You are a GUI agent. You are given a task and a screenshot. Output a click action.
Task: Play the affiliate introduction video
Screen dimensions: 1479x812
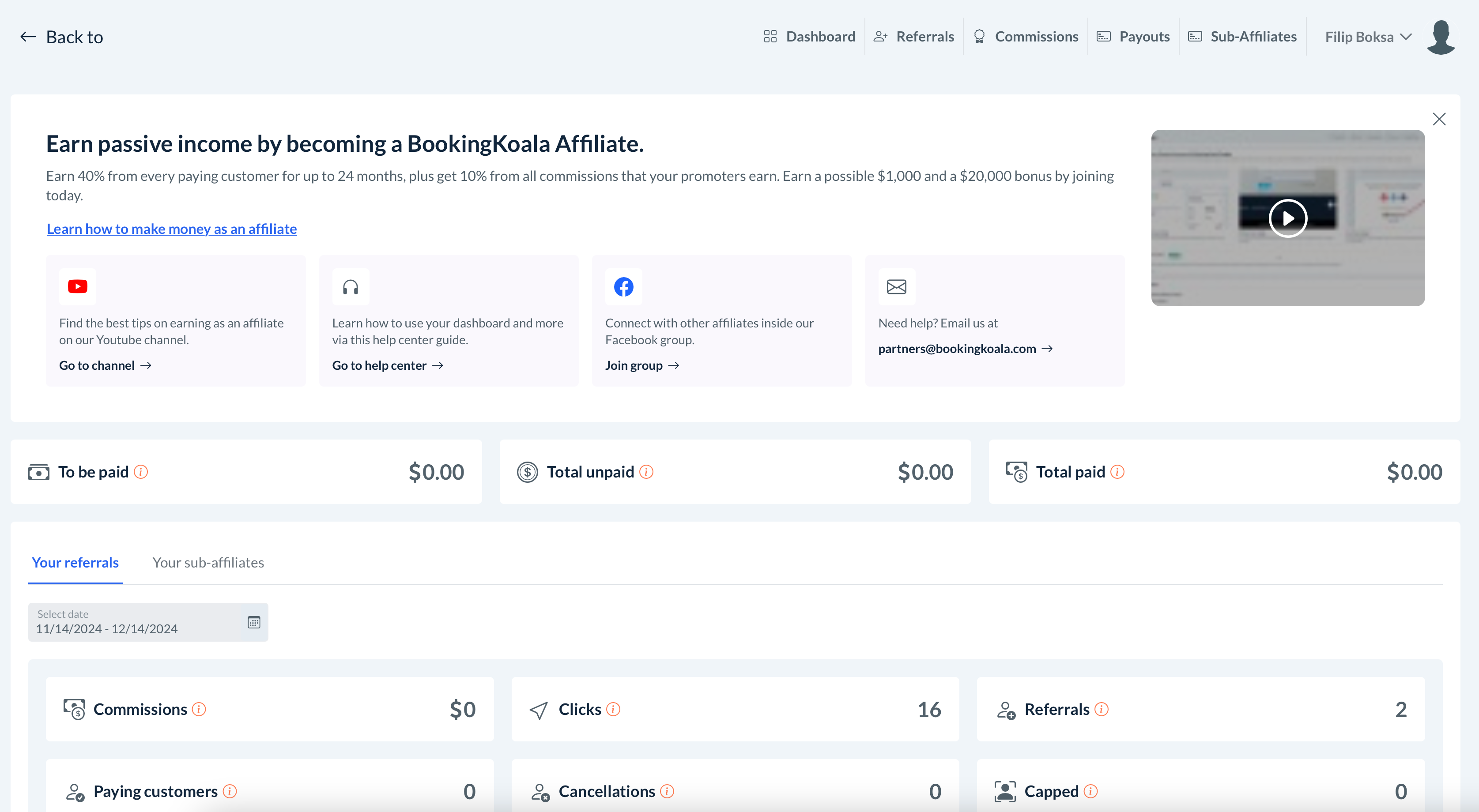1288,218
